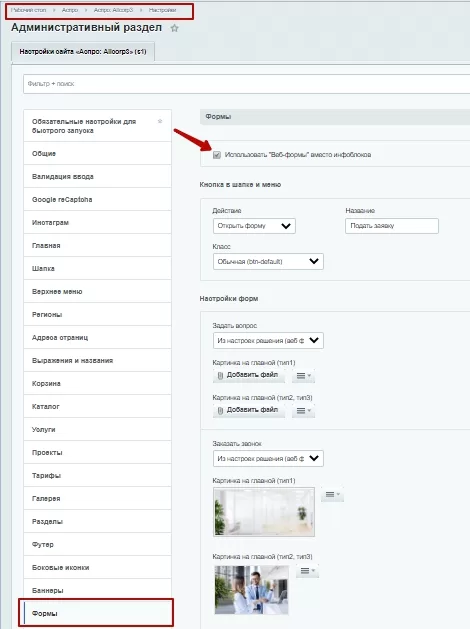Open the Google reCaptcha settings section
Image resolution: width=470 pixels, height=629 pixels.
click(97, 199)
